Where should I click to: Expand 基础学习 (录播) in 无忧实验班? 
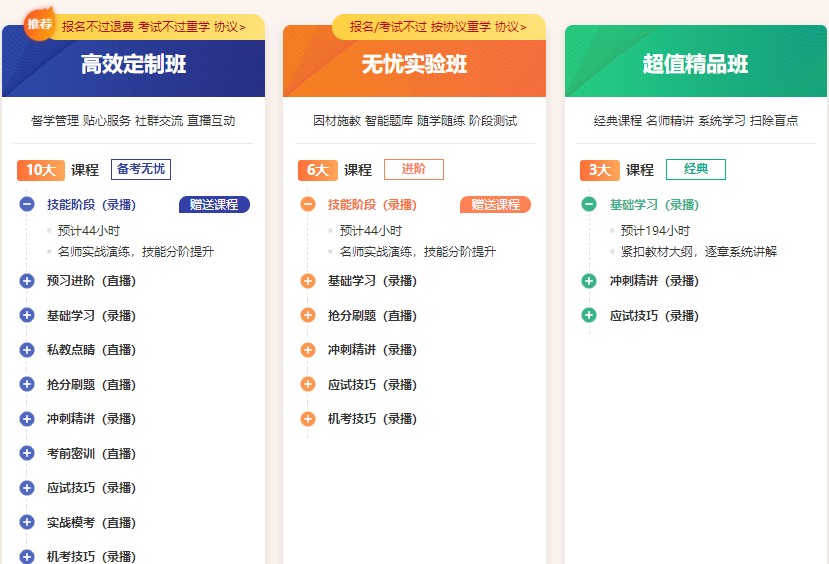[x=308, y=281]
